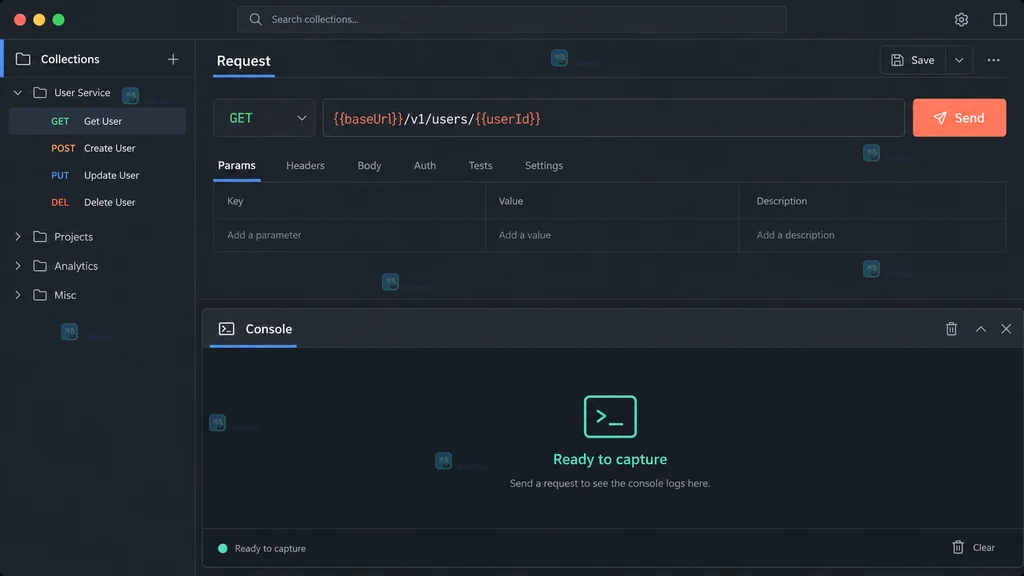Click the Collections folder icon in sidebar

23,59
